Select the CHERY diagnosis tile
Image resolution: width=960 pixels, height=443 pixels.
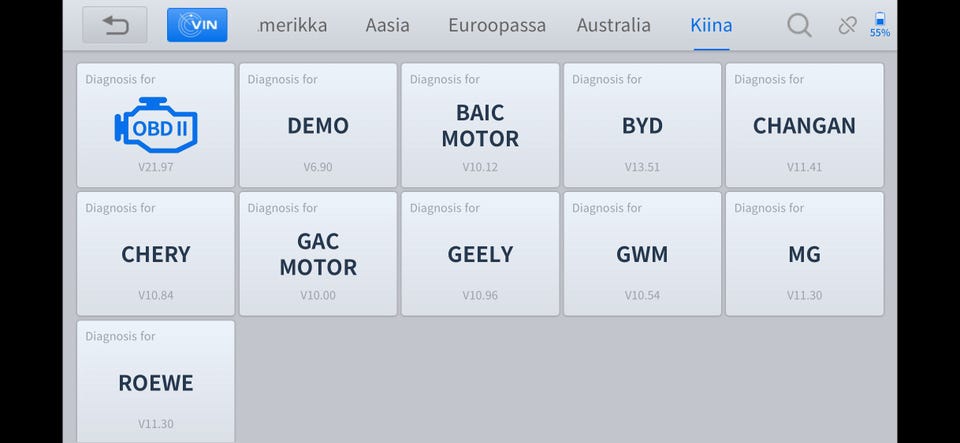pyautogui.click(x=156, y=254)
